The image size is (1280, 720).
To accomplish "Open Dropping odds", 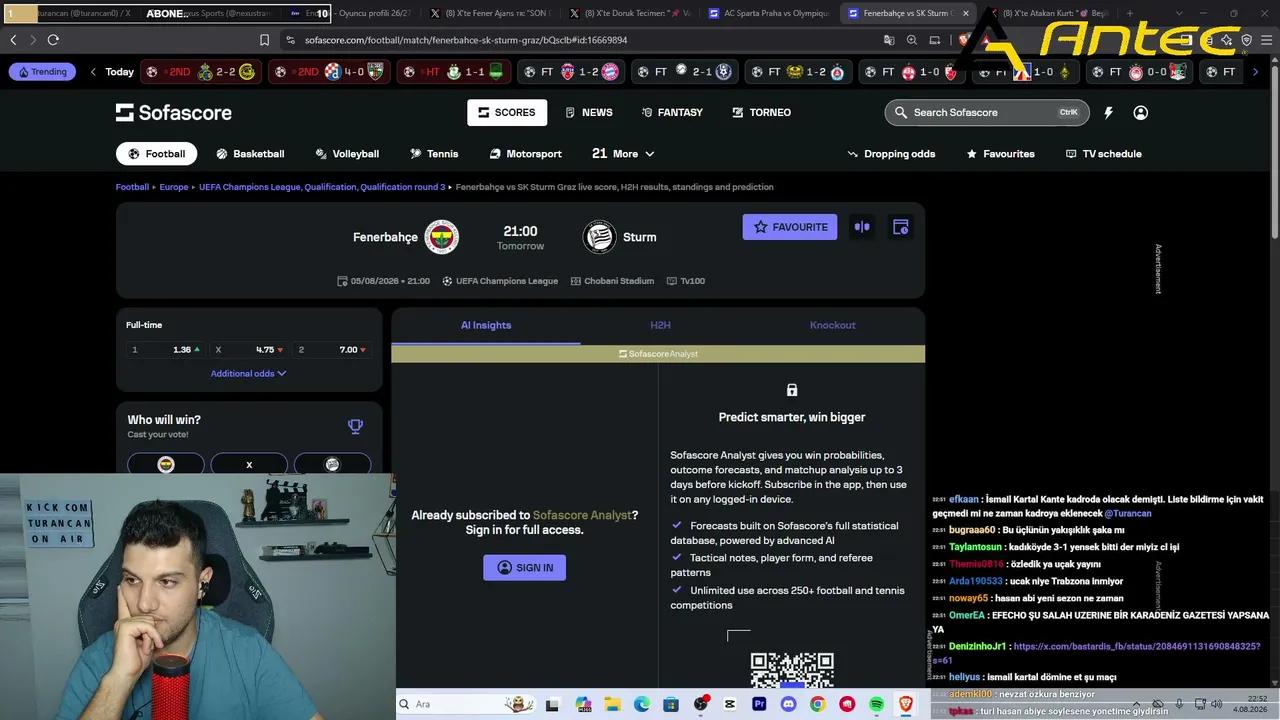I will point(891,154).
